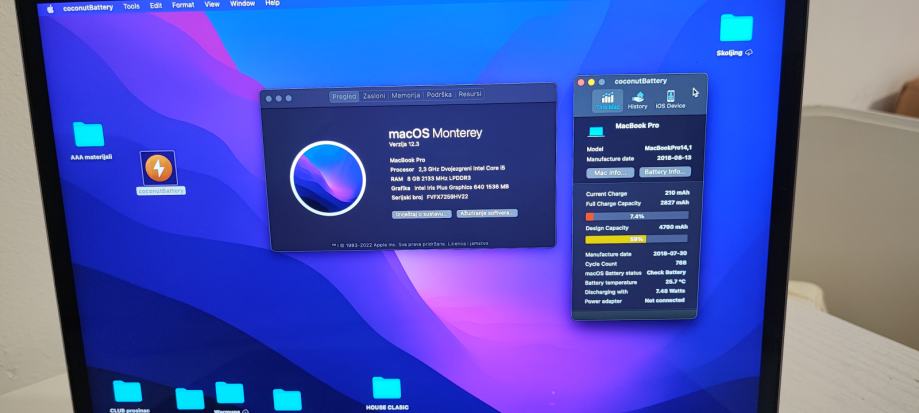Click the coconutBattery window title bar text
This screenshot has height=413, width=919.
pyautogui.click(x=641, y=81)
